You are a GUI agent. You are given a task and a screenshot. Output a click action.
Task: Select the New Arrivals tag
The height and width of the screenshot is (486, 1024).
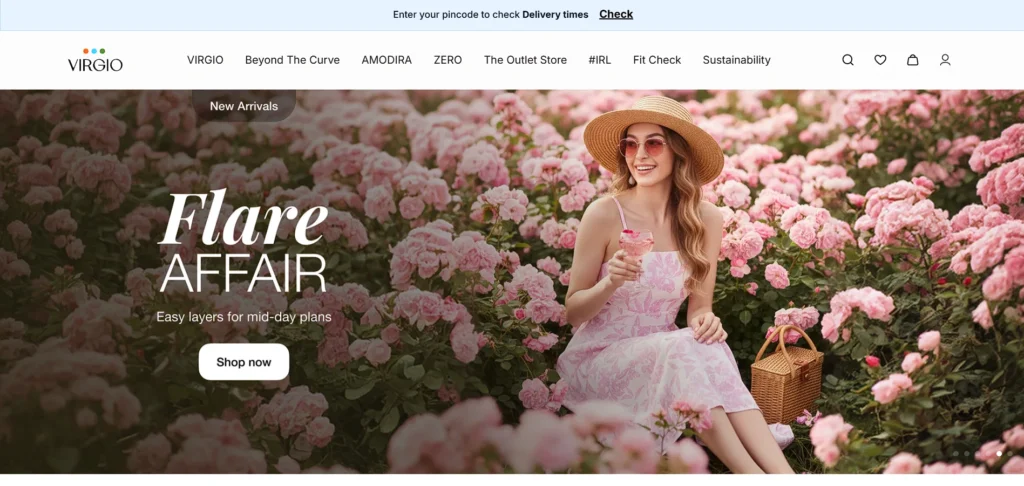pyautogui.click(x=243, y=106)
